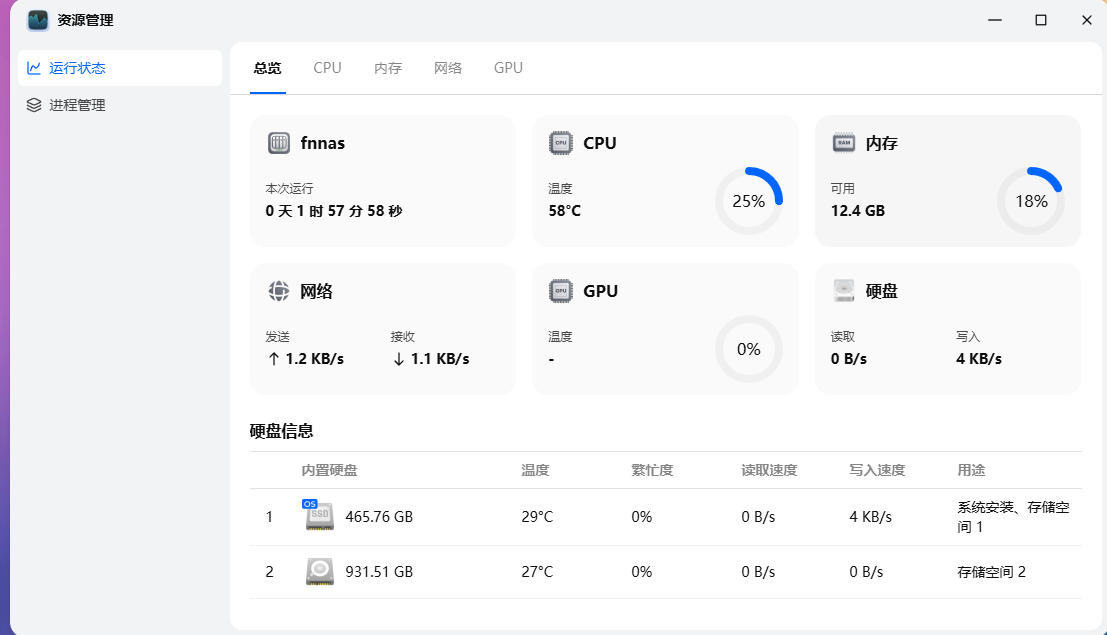The height and width of the screenshot is (635, 1107).
Task: Click the 网络 card title
Action: tap(316, 291)
